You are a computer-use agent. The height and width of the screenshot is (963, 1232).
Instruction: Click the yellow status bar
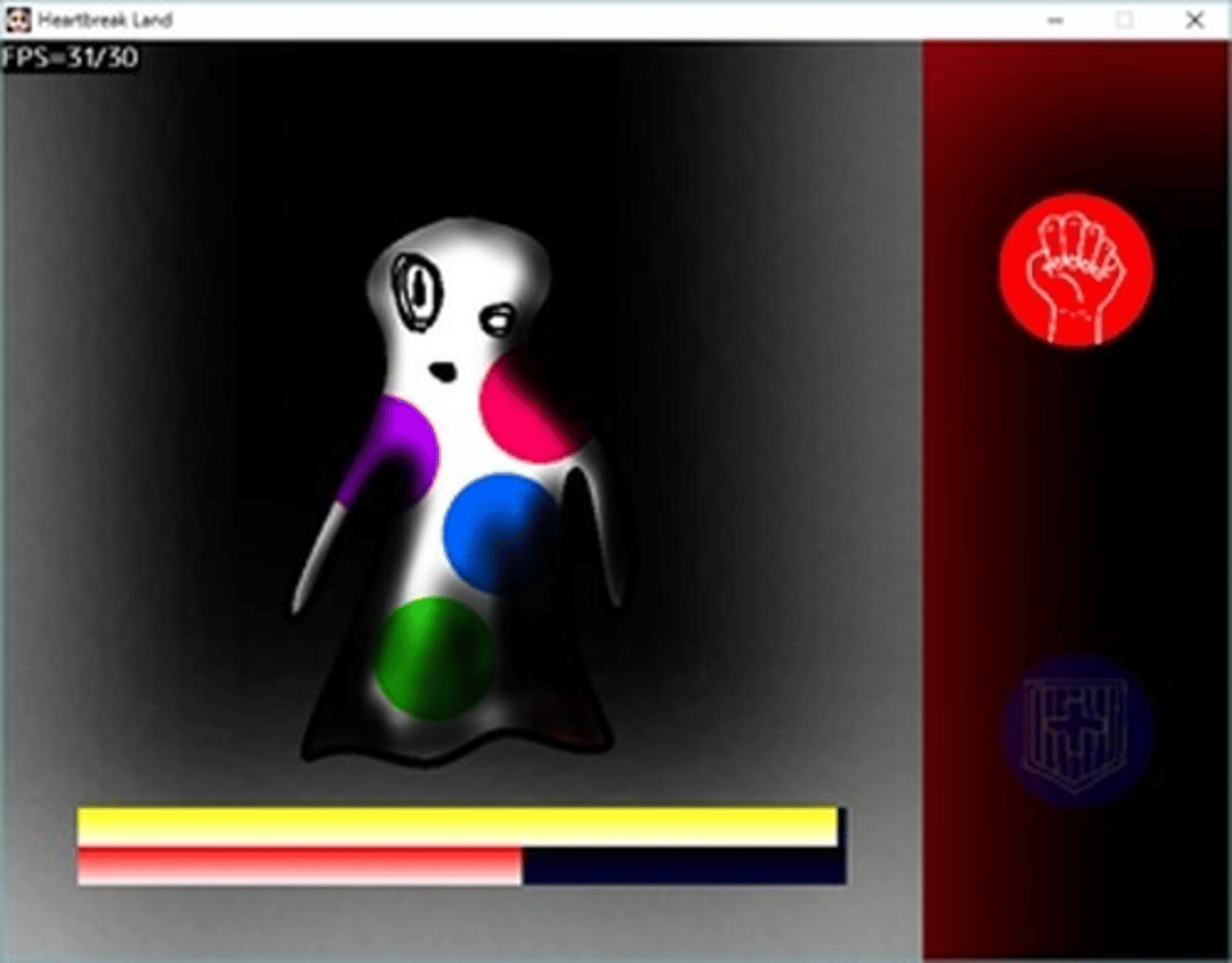pos(457,826)
